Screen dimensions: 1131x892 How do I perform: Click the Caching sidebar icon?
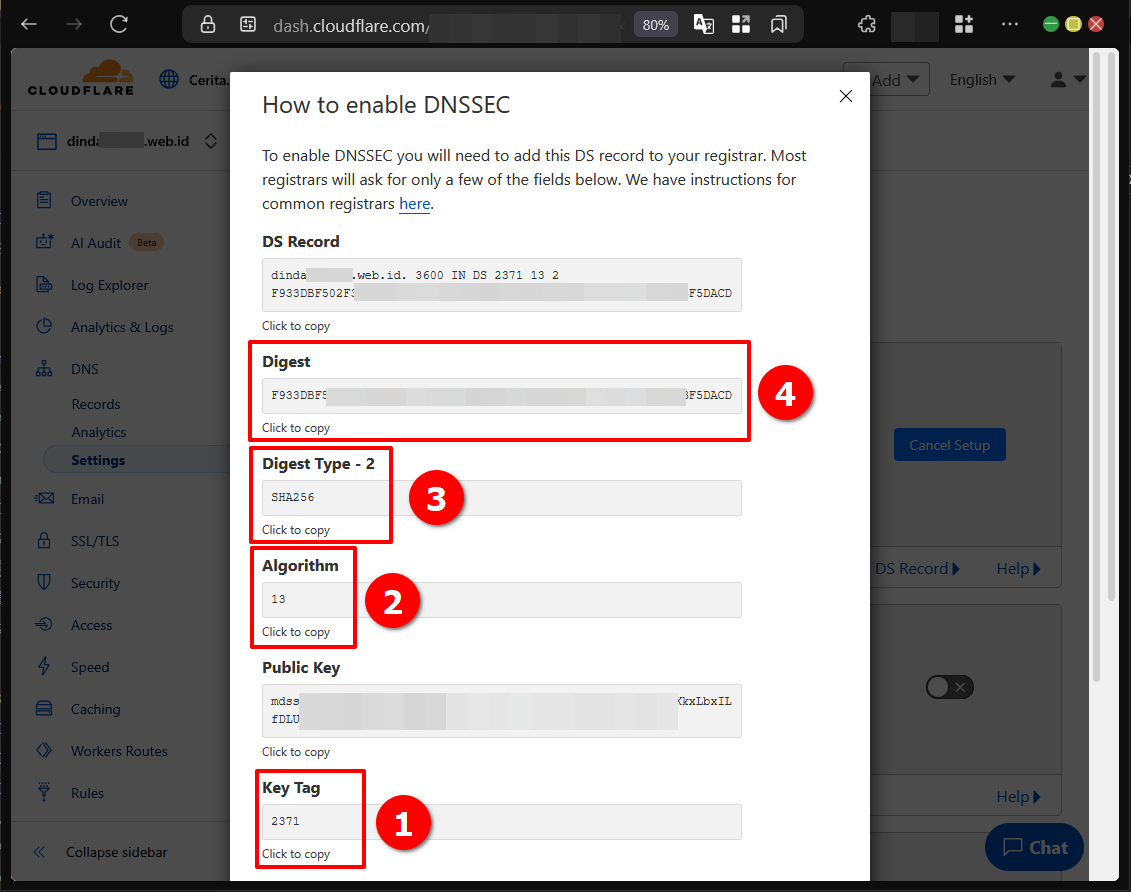coord(44,708)
